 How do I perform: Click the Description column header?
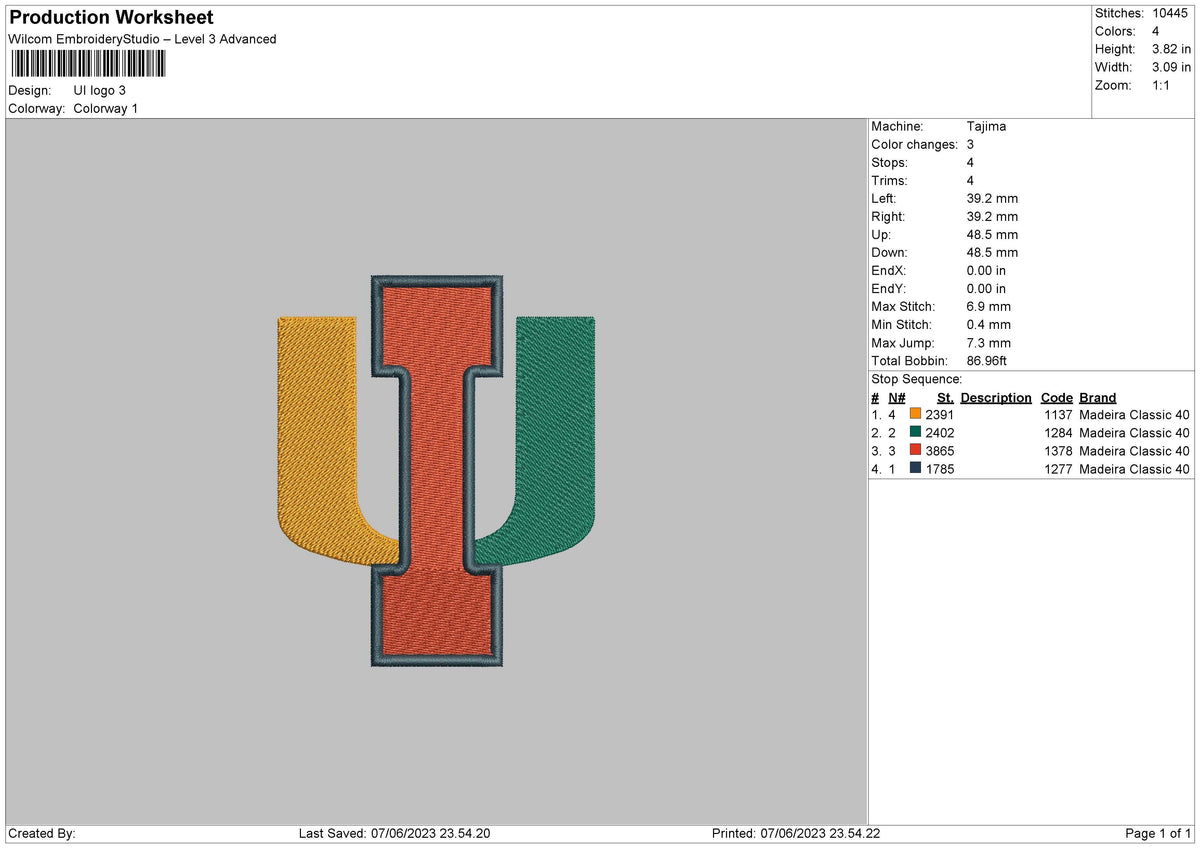coord(996,397)
